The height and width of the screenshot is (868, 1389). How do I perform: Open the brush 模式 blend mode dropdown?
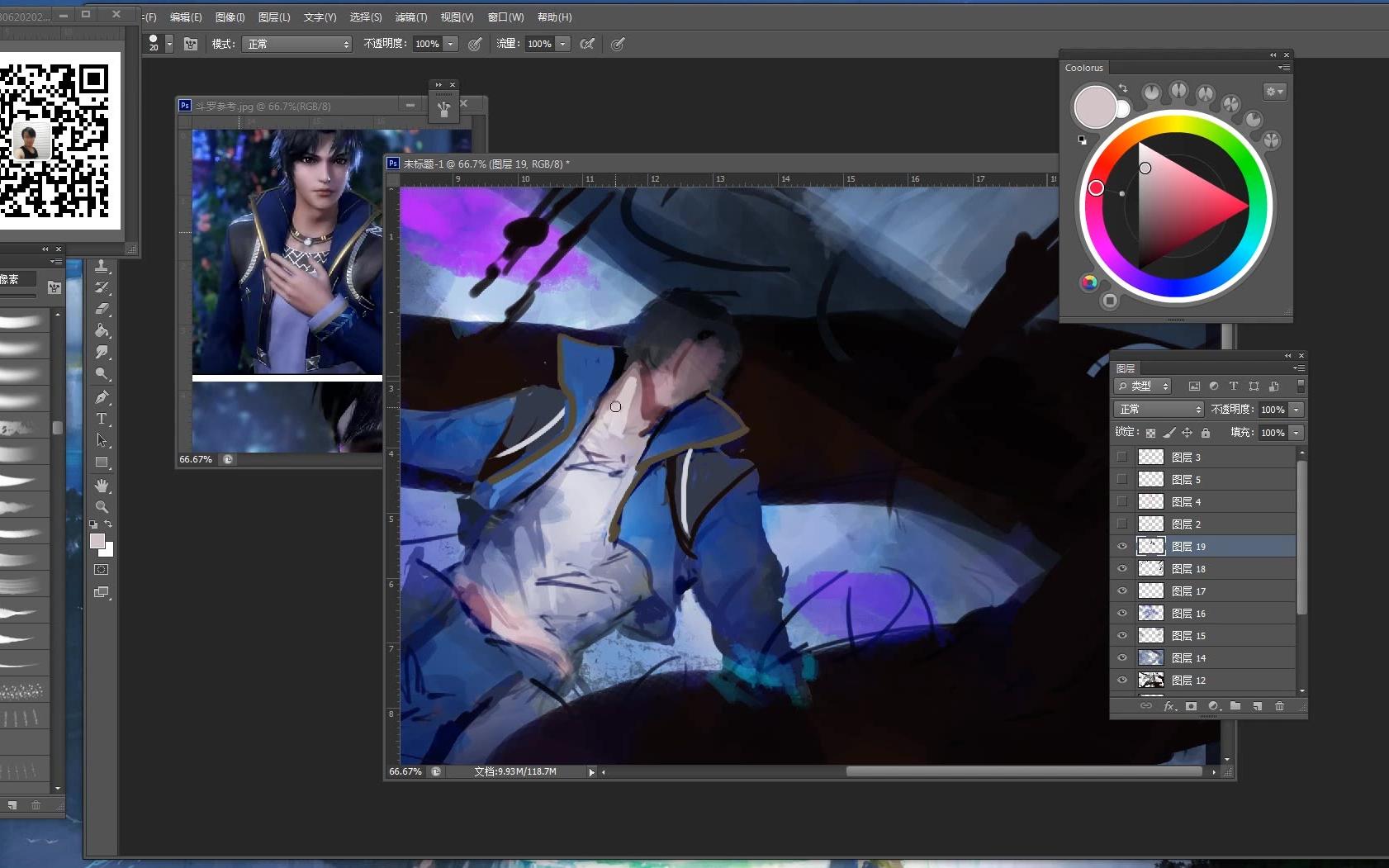[297, 44]
